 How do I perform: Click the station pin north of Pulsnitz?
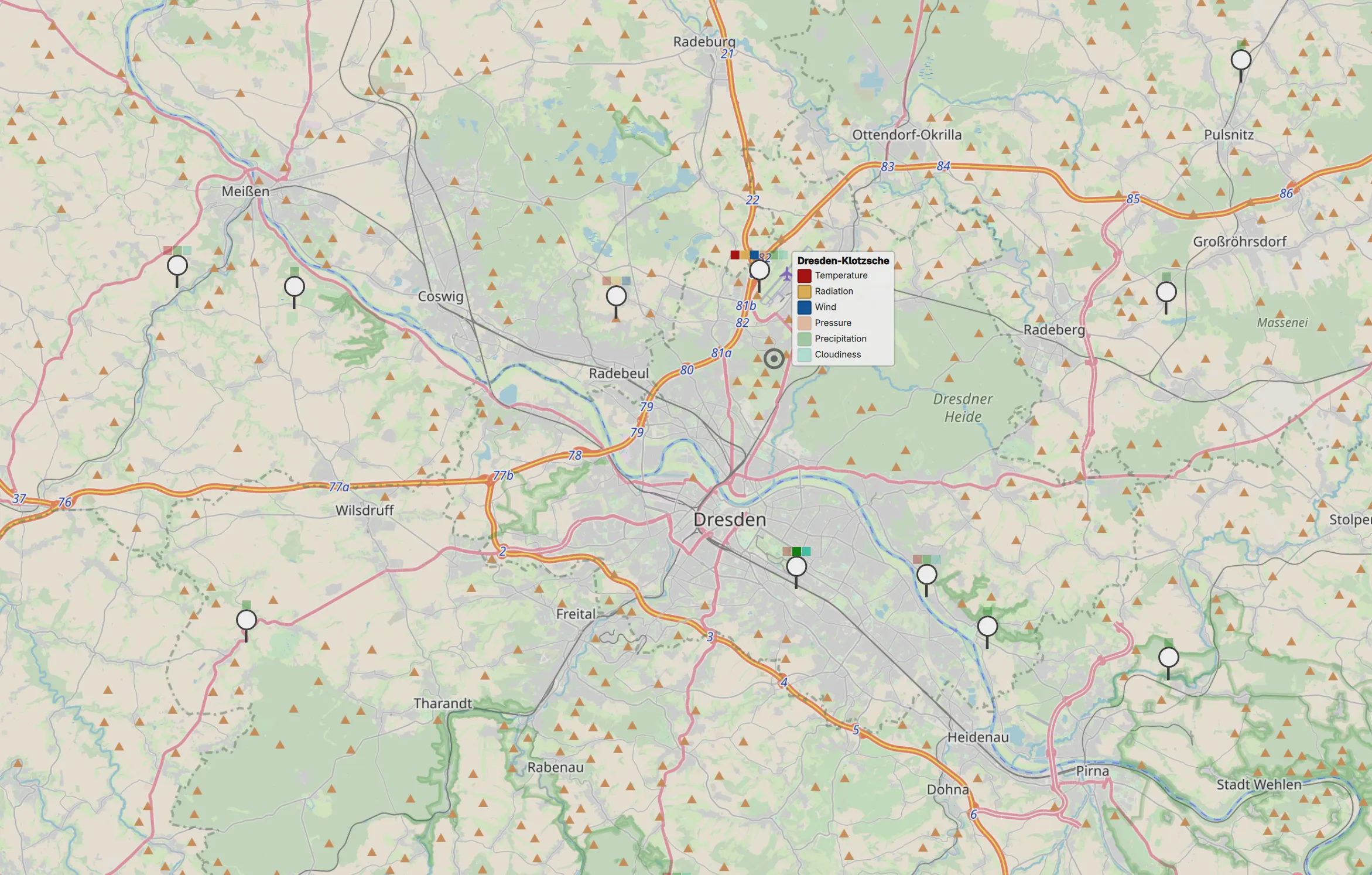(1241, 60)
